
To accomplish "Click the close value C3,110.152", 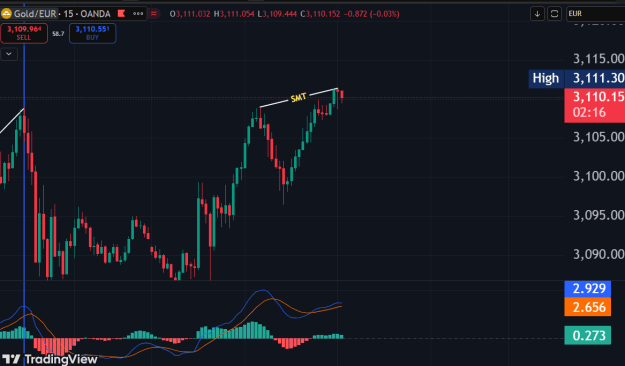I will tap(320, 14).
